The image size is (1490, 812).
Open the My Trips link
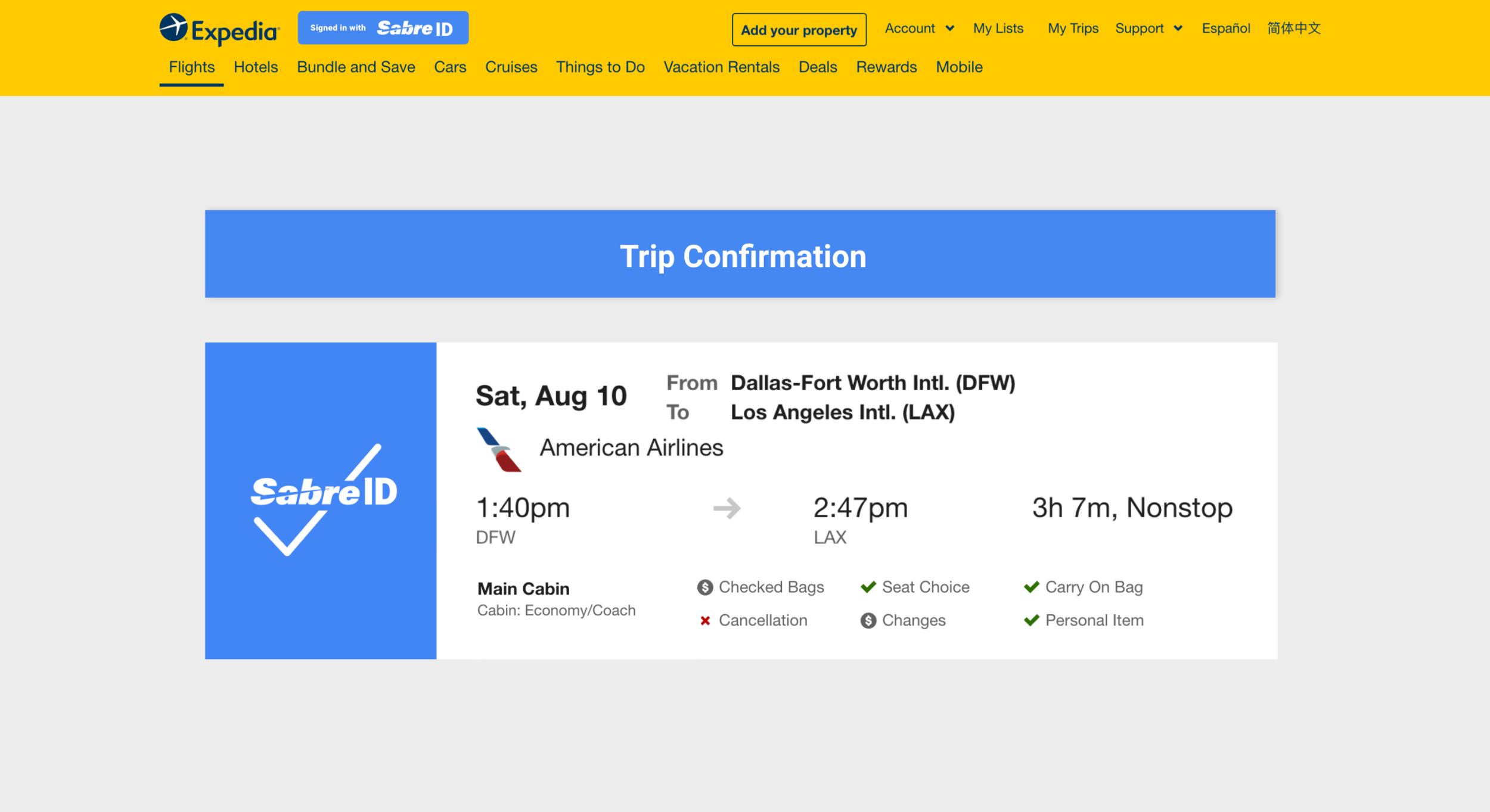[1073, 29]
